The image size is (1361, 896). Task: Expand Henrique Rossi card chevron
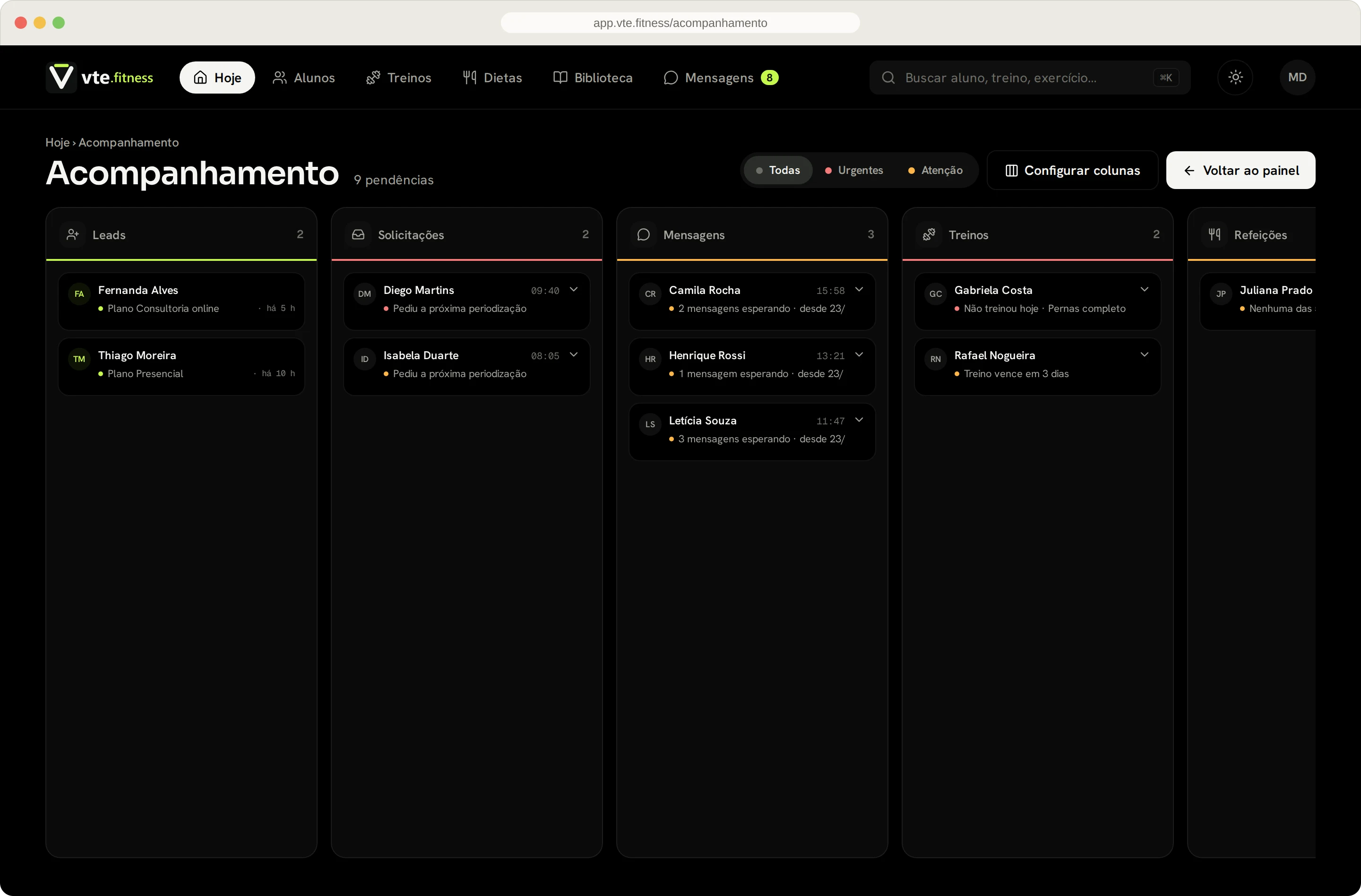pos(859,355)
